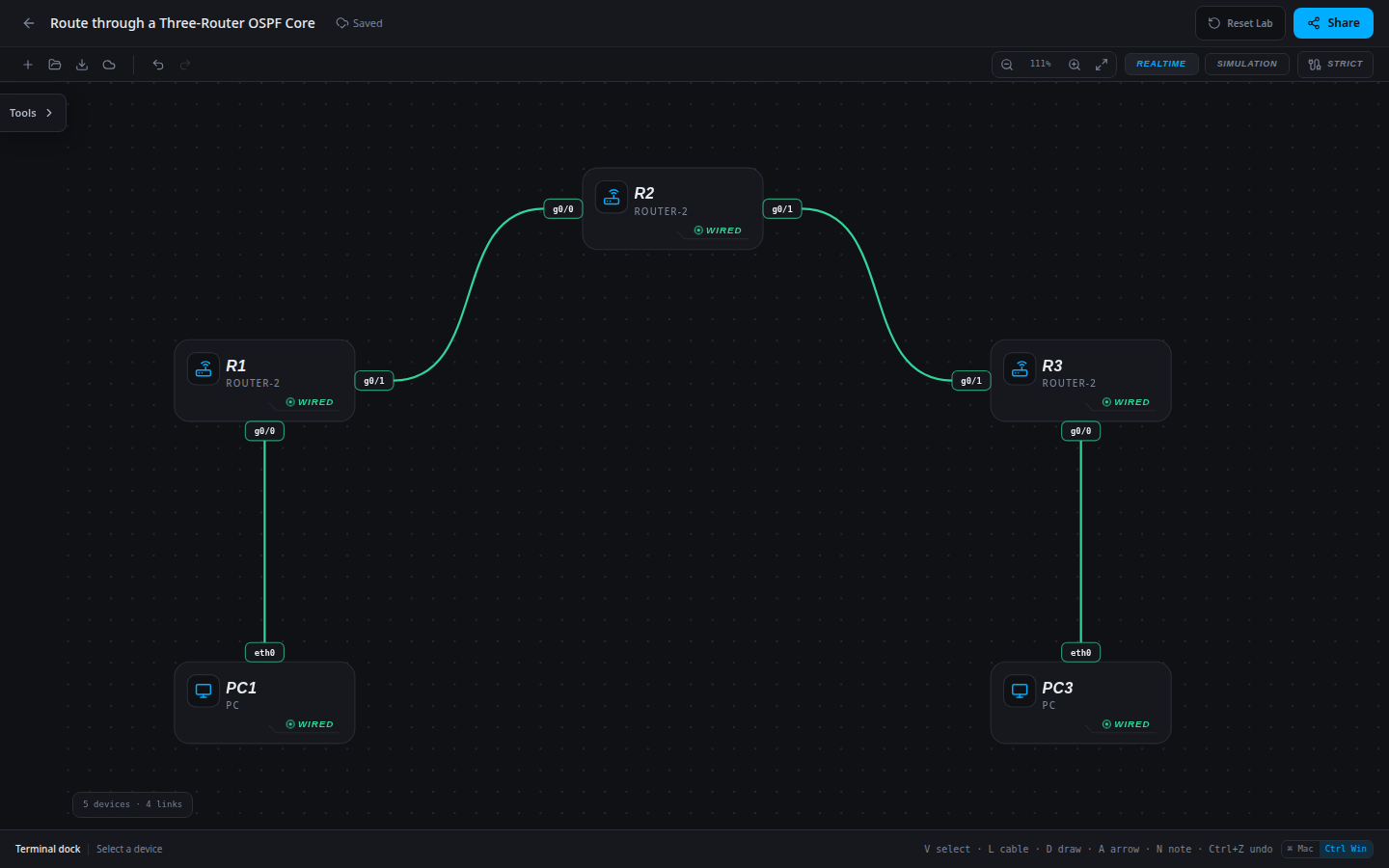Click the Reset Lab button
Viewport: 1389px width, 868px height.
[1240, 23]
